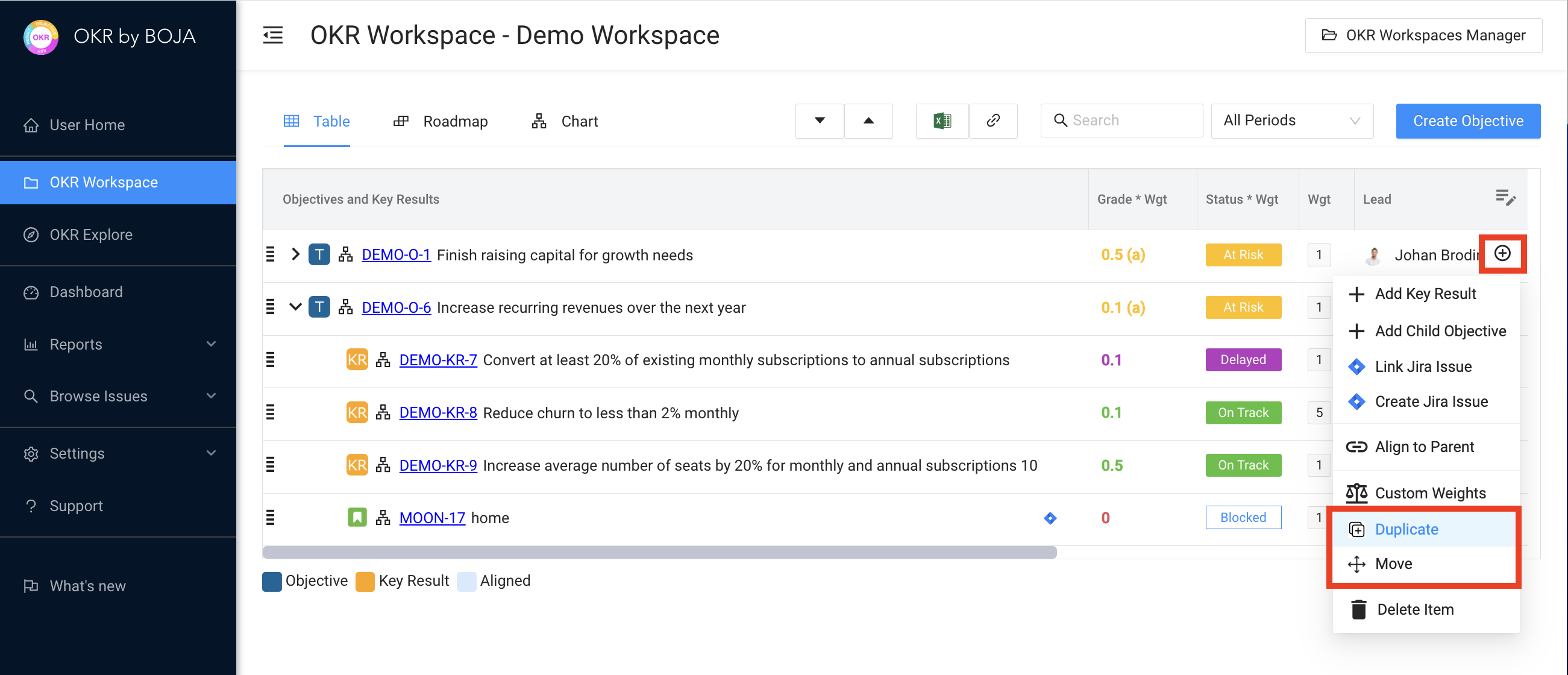Click the plus circle icon on DEMO-O-1 row

pos(1502,254)
